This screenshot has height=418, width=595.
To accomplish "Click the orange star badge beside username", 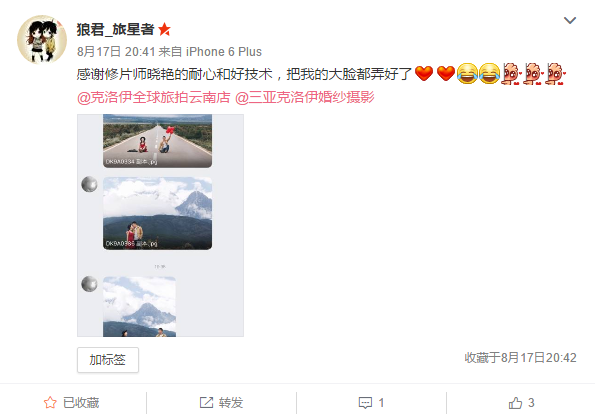I will pyautogui.click(x=164, y=29).
